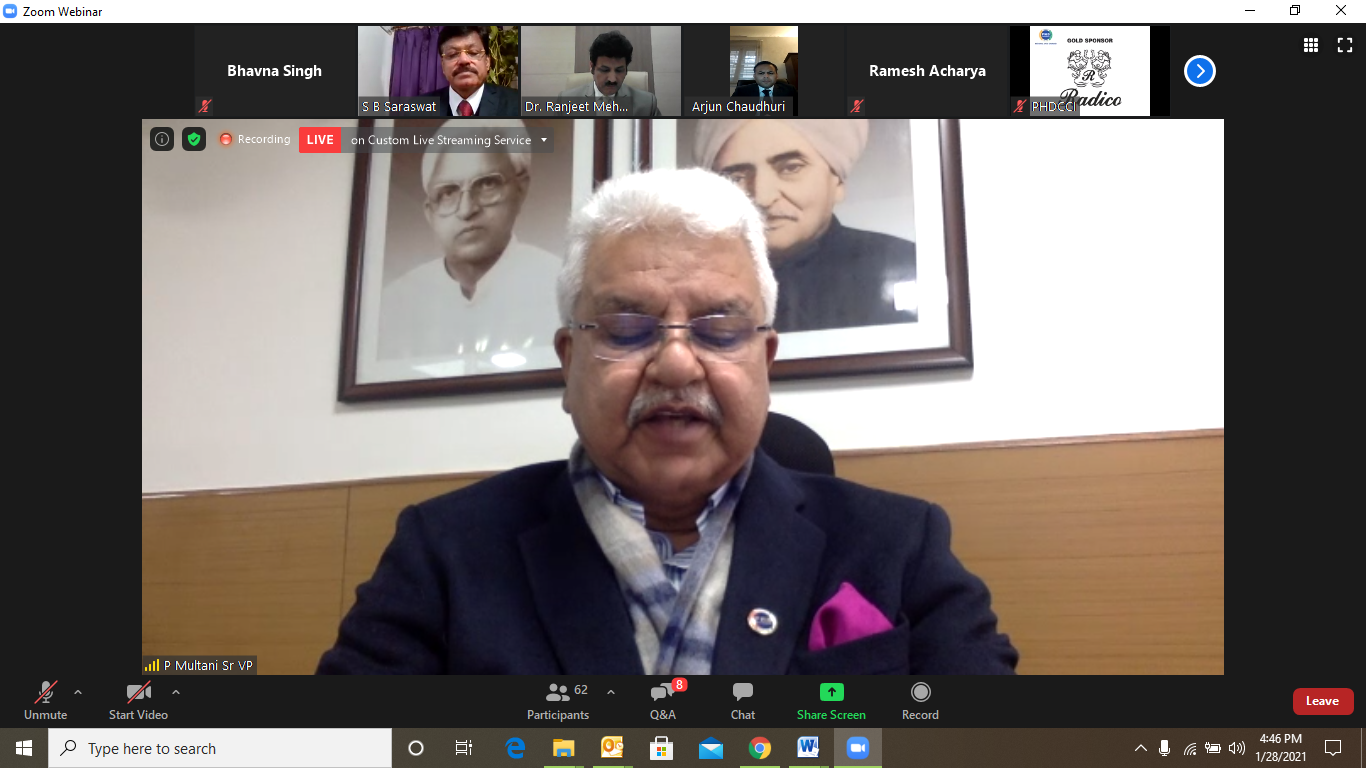
Task: Click the Share Screen icon
Action: click(x=831, y=692)
